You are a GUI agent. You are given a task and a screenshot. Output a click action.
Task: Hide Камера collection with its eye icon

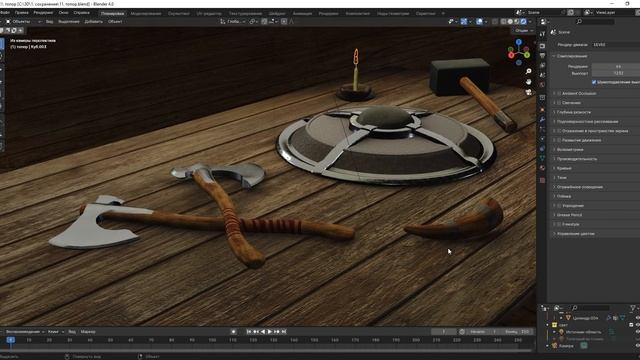638,346
